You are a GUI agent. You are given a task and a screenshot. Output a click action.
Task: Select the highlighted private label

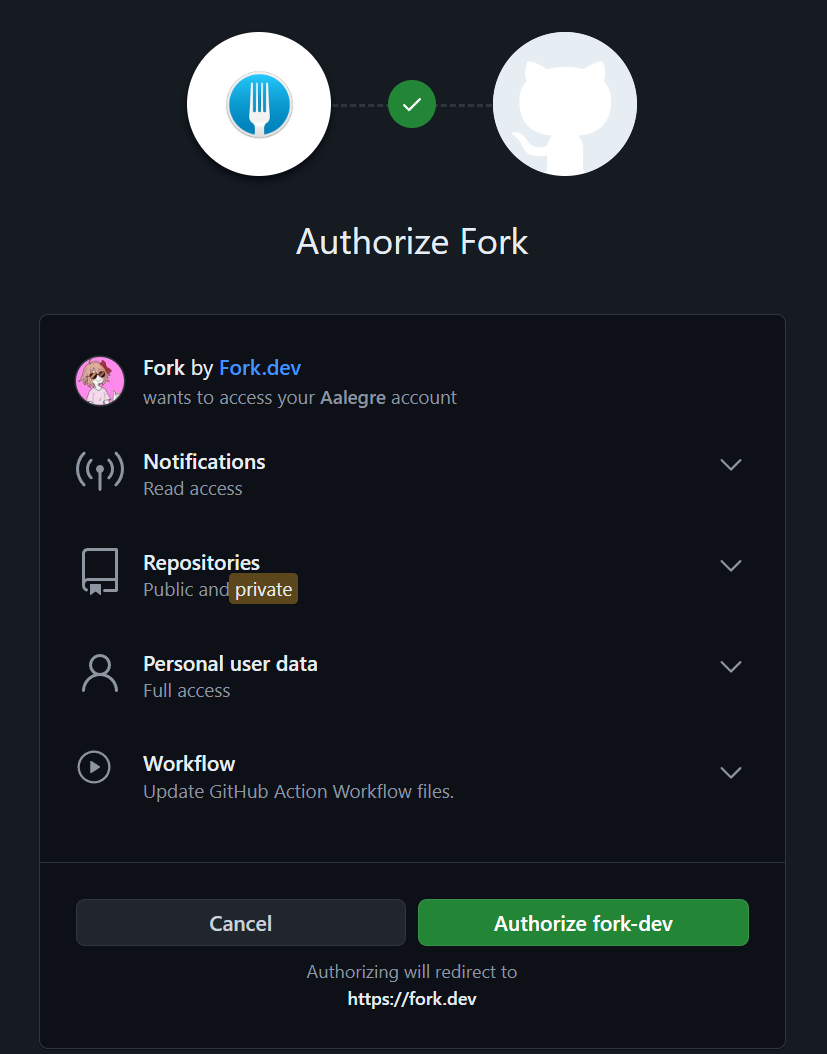pos(263,589)
